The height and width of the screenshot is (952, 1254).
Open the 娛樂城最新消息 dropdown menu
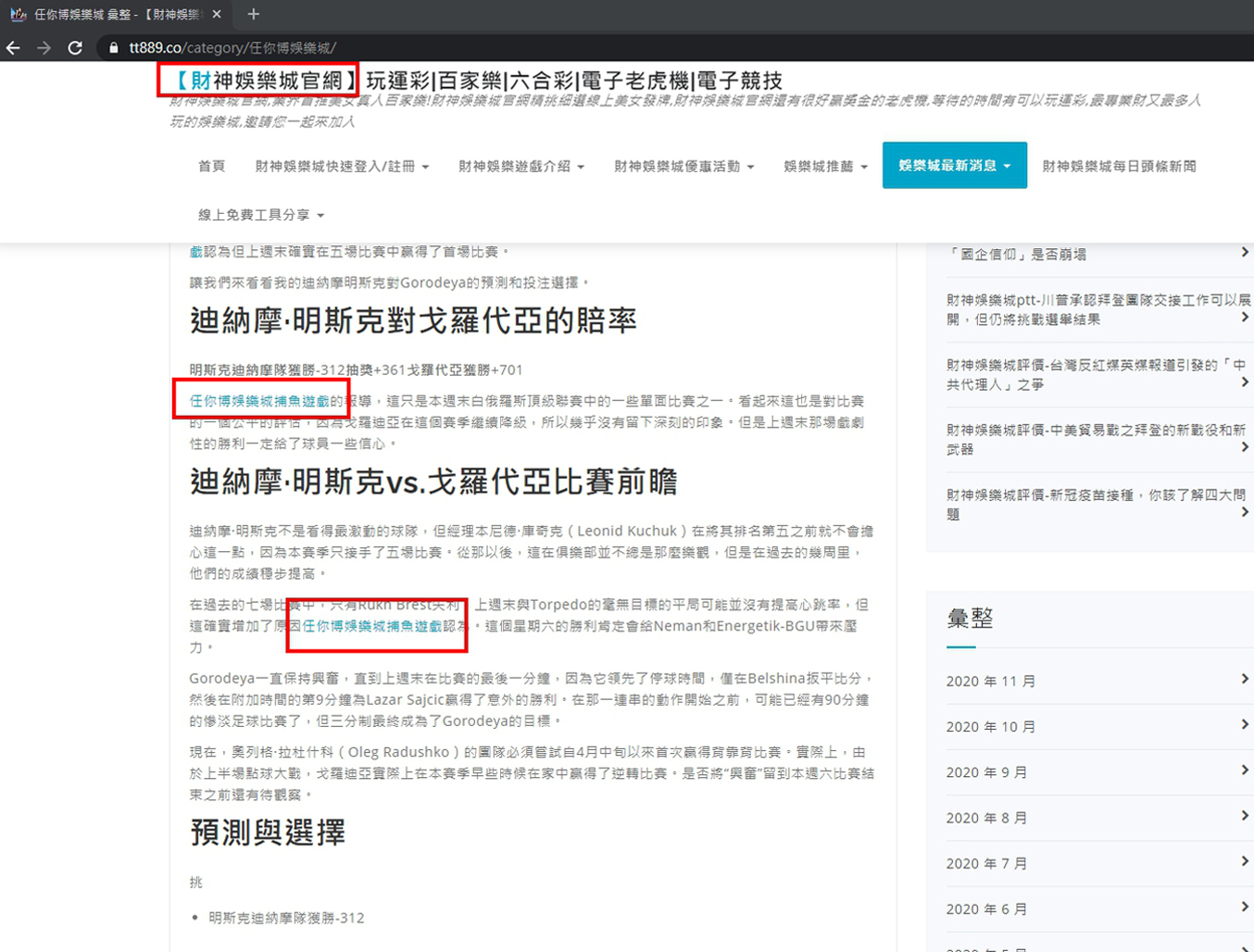click(x=953, y=166)
